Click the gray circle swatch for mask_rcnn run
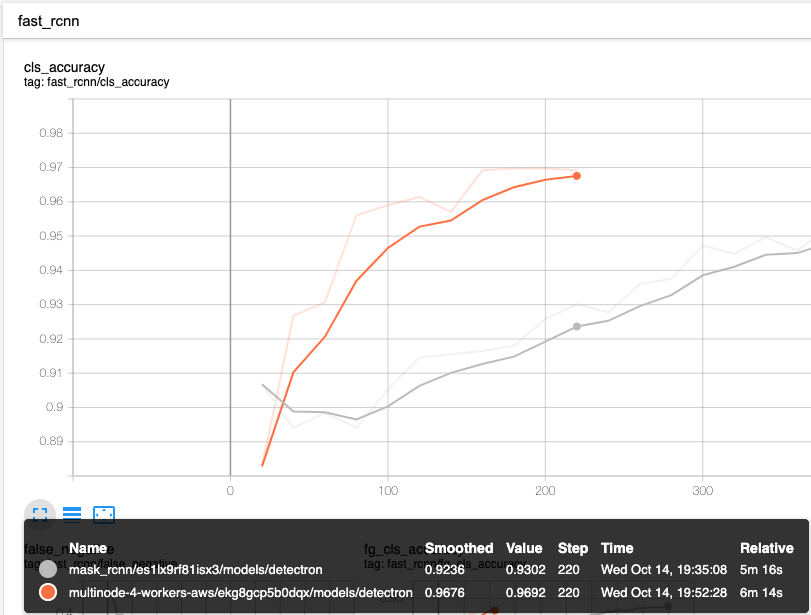The image size is (811, 615). [48, 569]
